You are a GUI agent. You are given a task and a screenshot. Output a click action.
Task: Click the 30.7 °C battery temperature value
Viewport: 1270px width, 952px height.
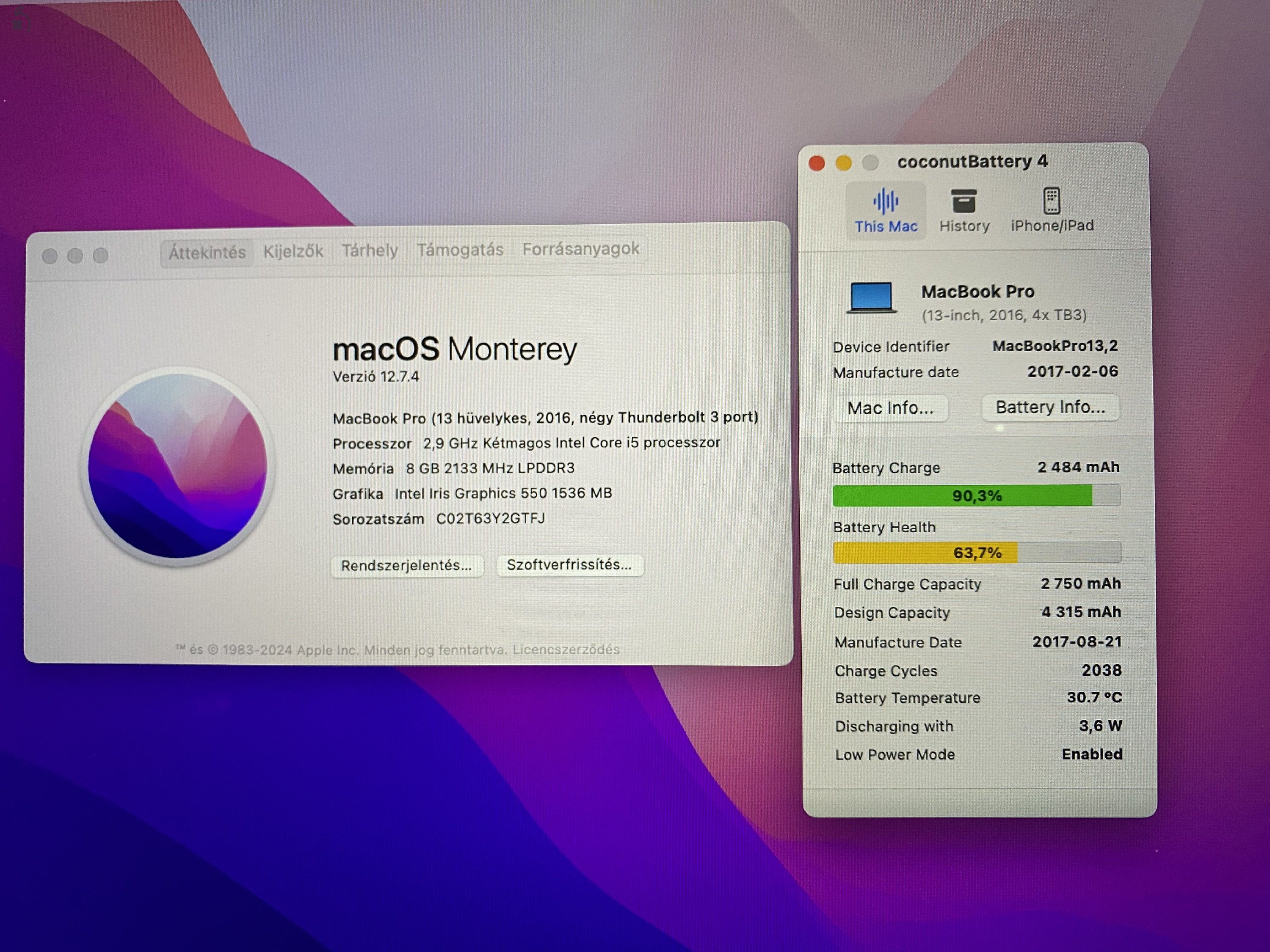(1094, 698)
